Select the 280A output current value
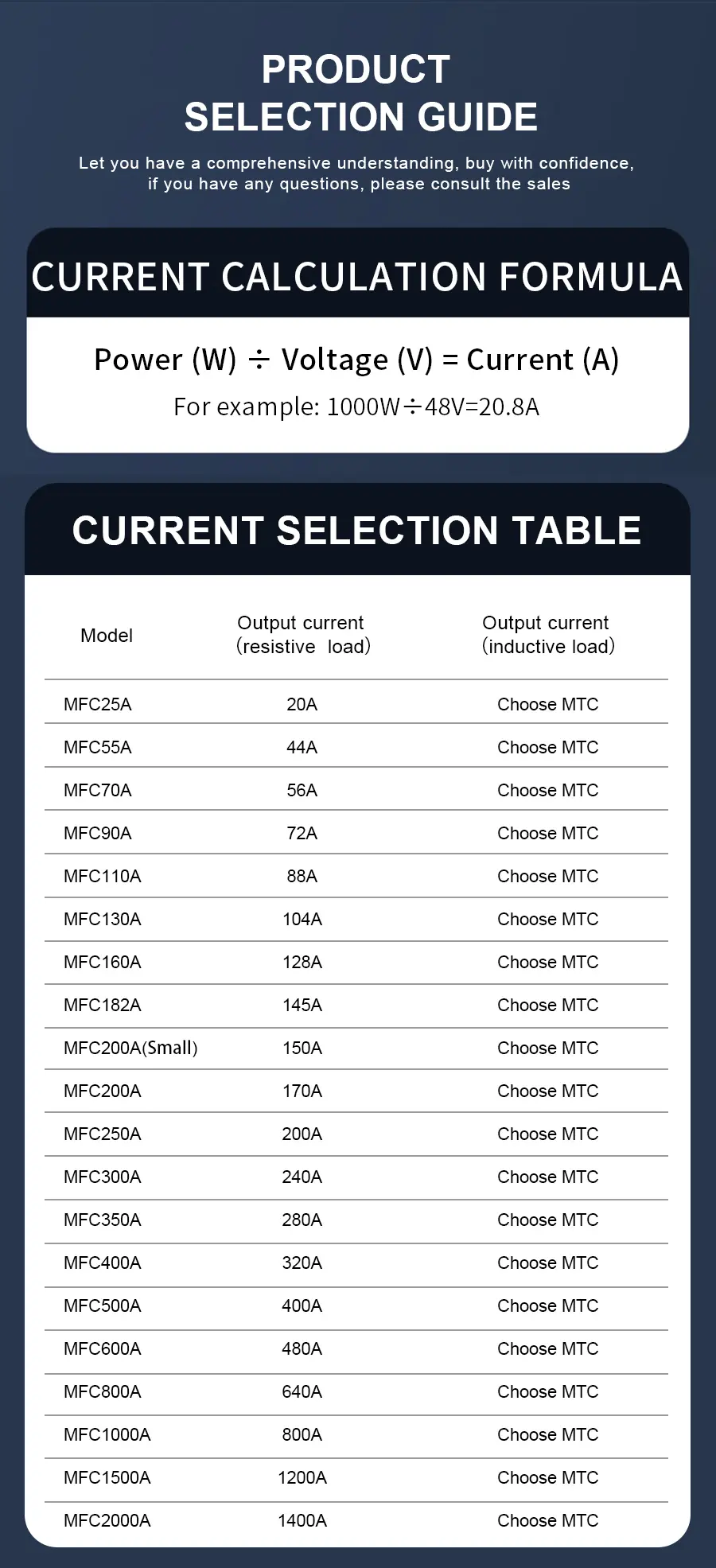 [x=302, y=1220]
